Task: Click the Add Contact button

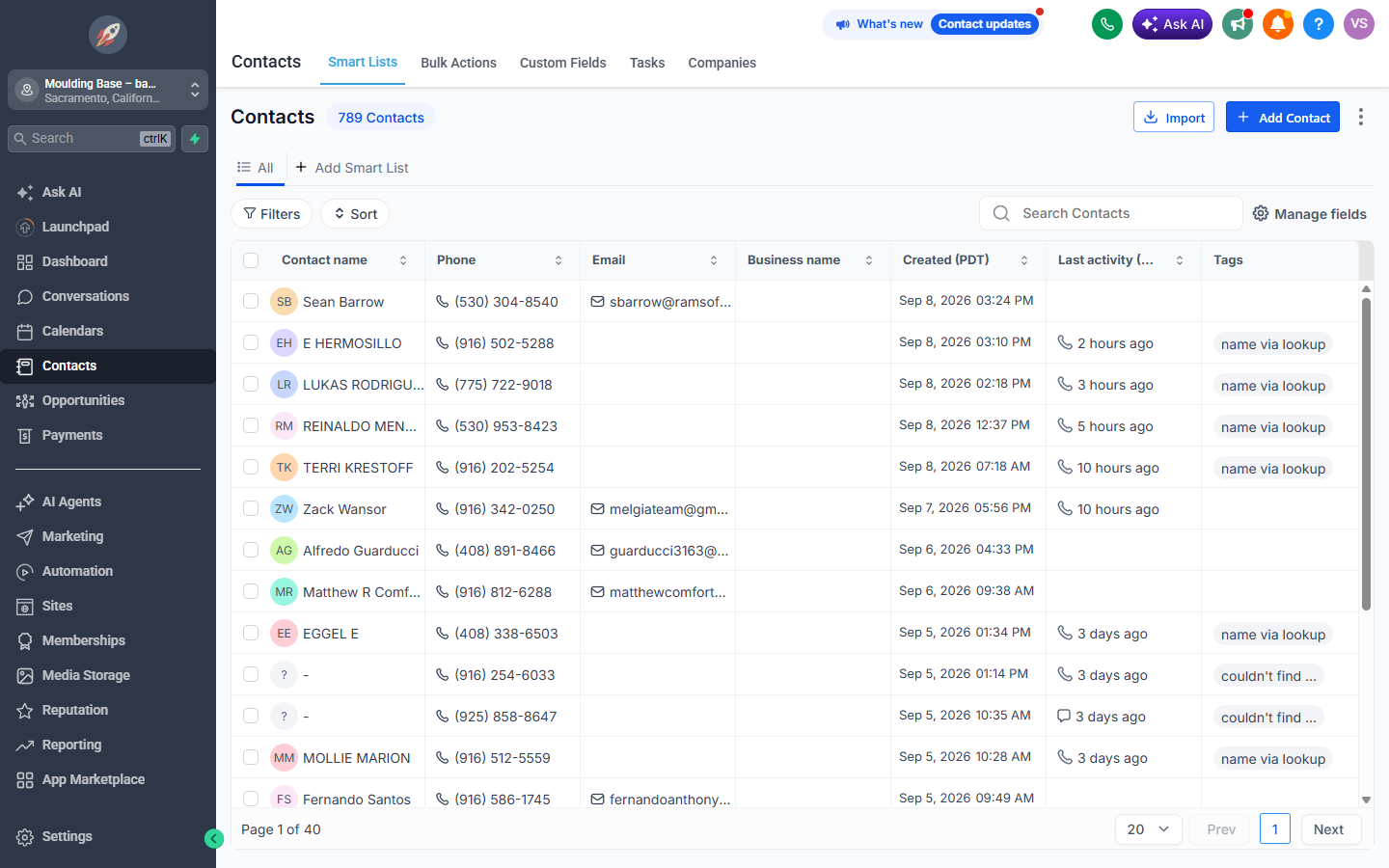Action: (x=1283, y=117)
